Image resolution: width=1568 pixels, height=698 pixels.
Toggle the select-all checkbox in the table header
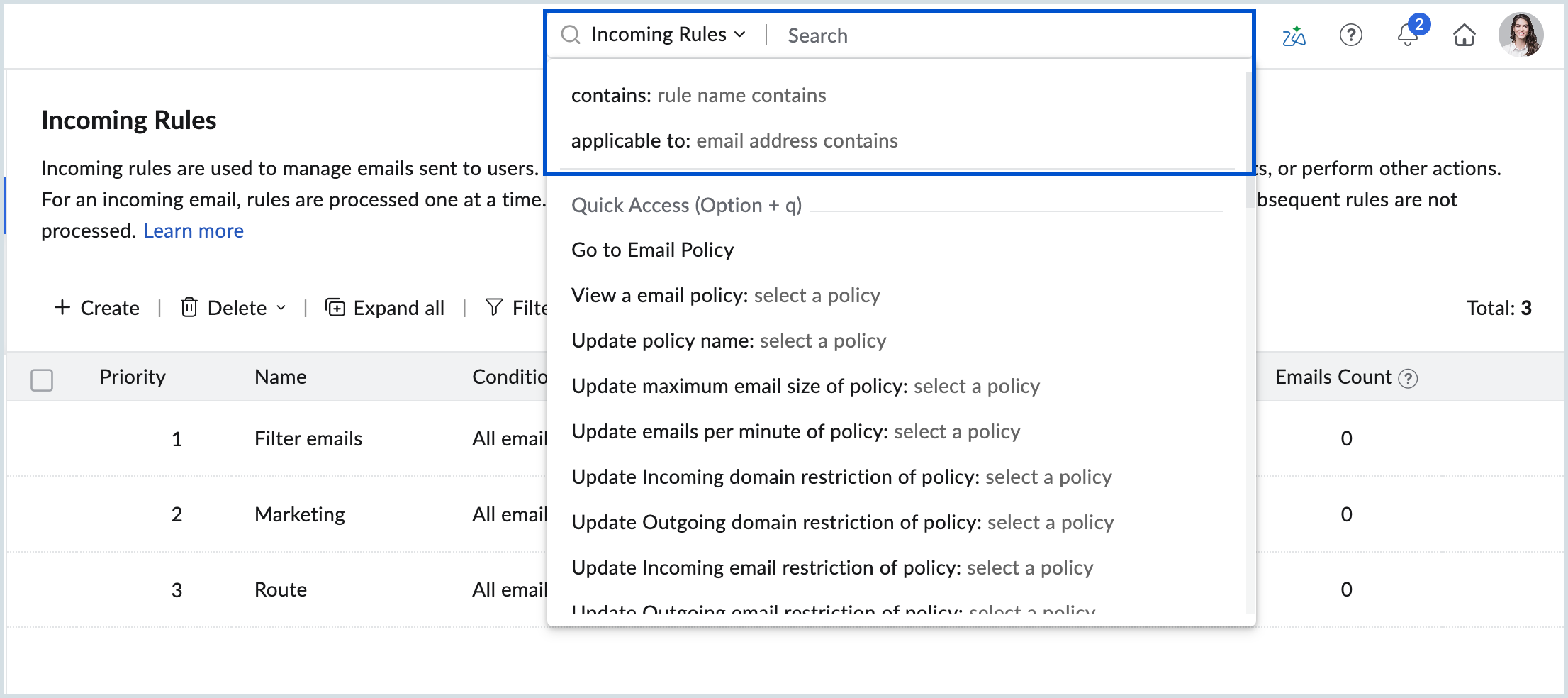click(42, 380)
